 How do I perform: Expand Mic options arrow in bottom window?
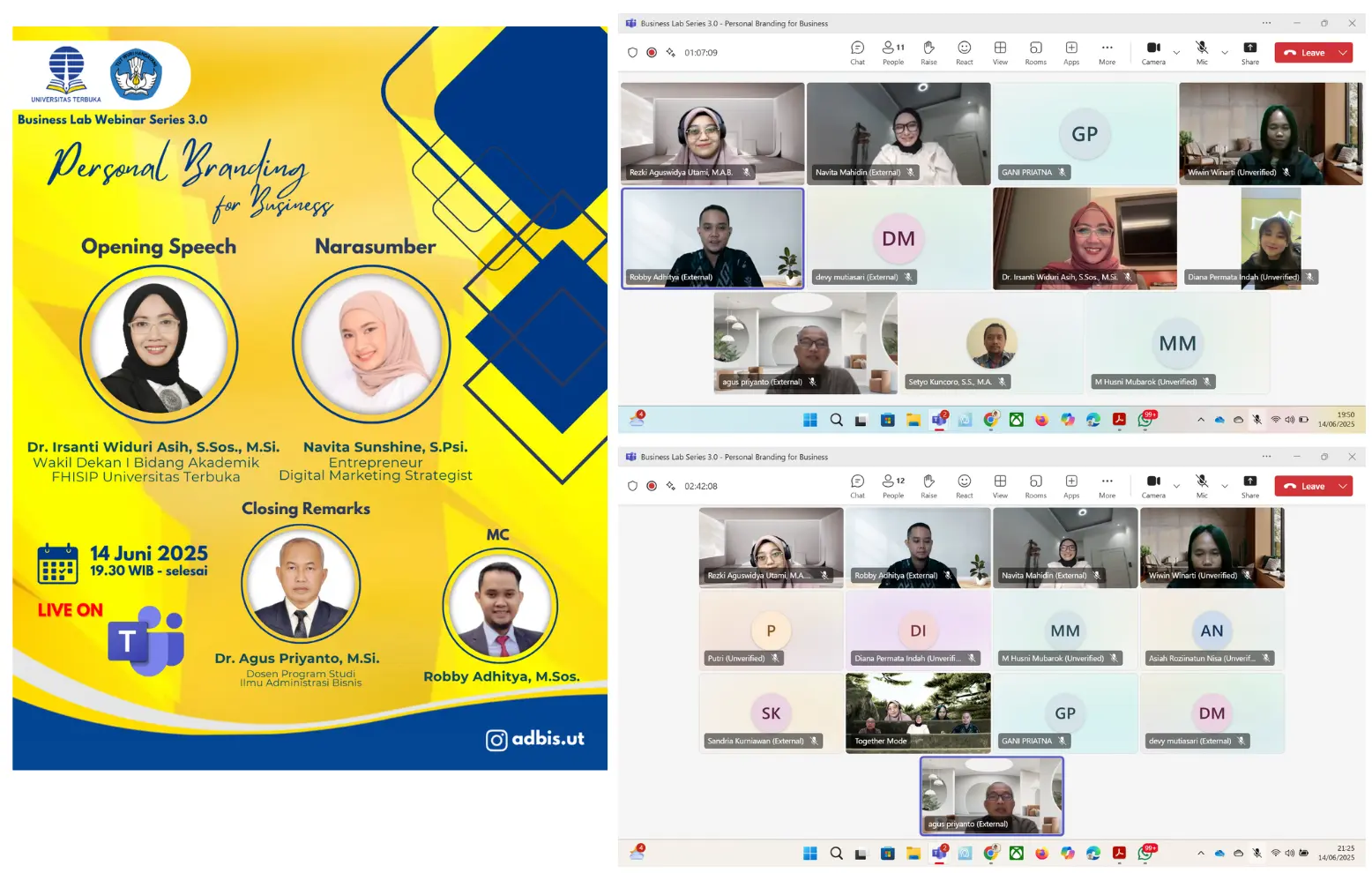[1225, 487]
